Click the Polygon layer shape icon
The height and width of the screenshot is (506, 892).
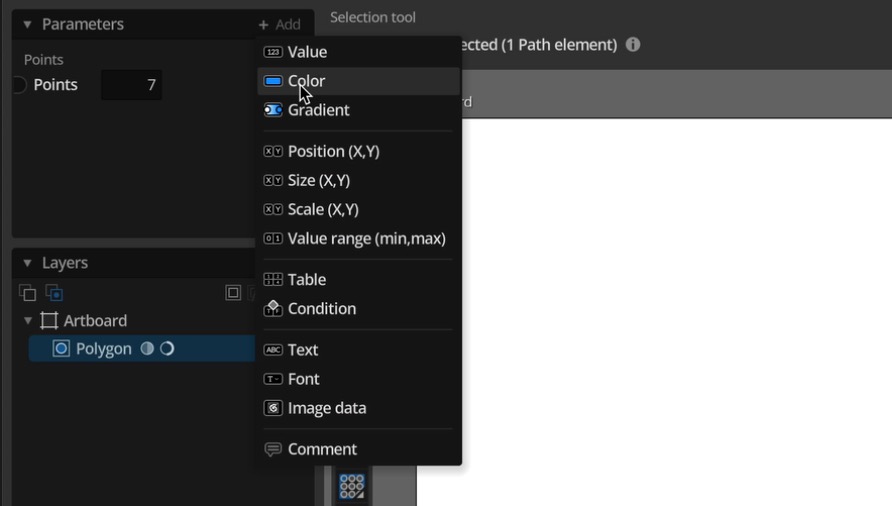click(x=61, y=349)
